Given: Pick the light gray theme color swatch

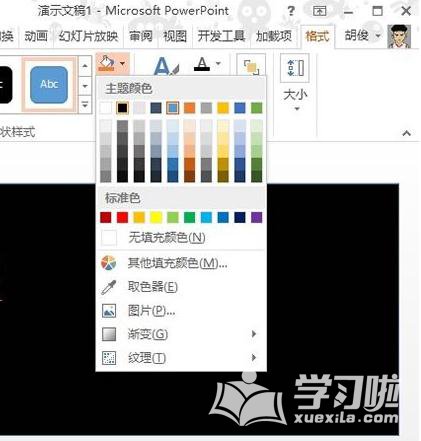Looking at the screenshot, I should [139, 108].
